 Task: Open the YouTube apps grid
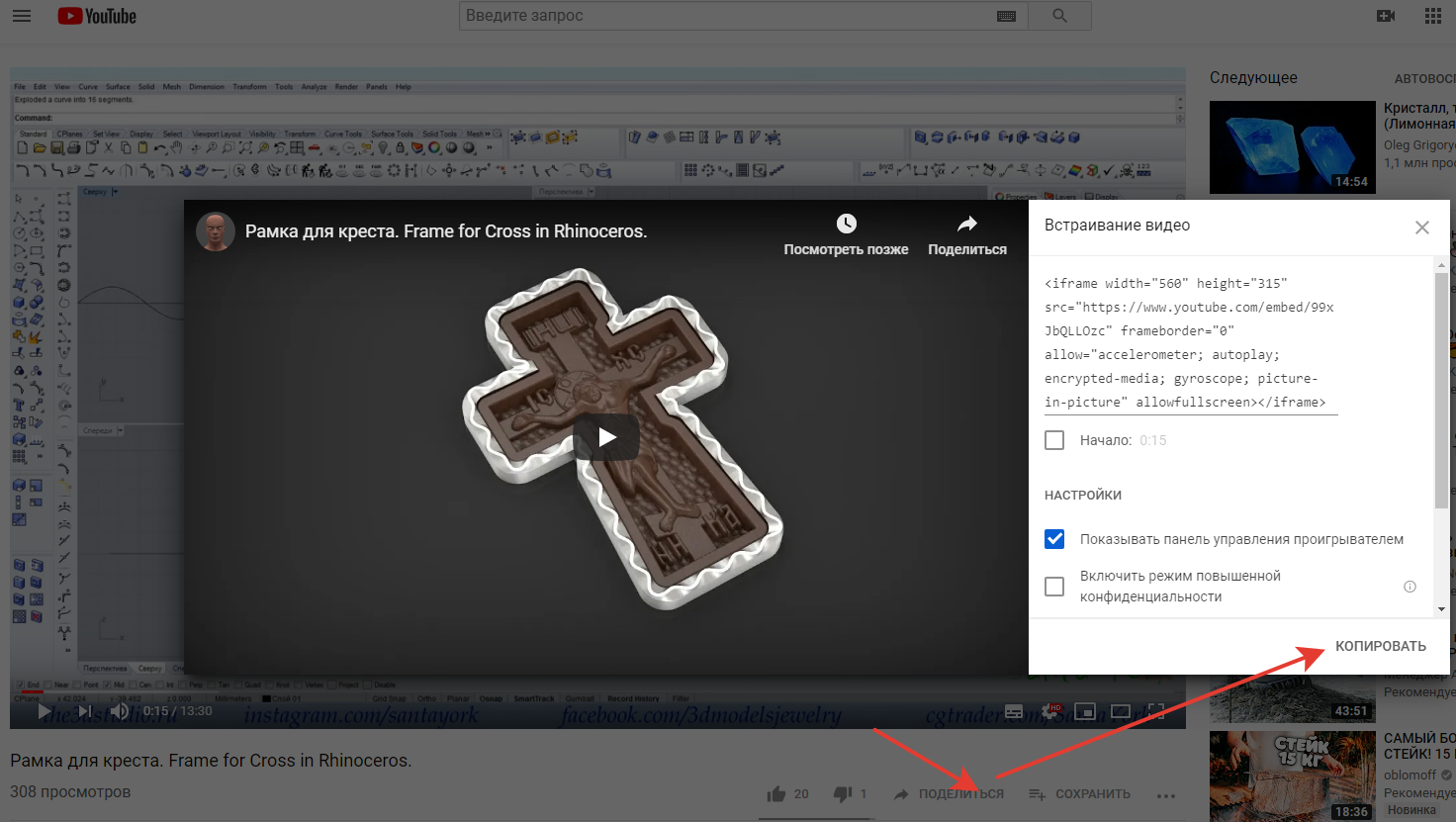tap(1433, 16)
